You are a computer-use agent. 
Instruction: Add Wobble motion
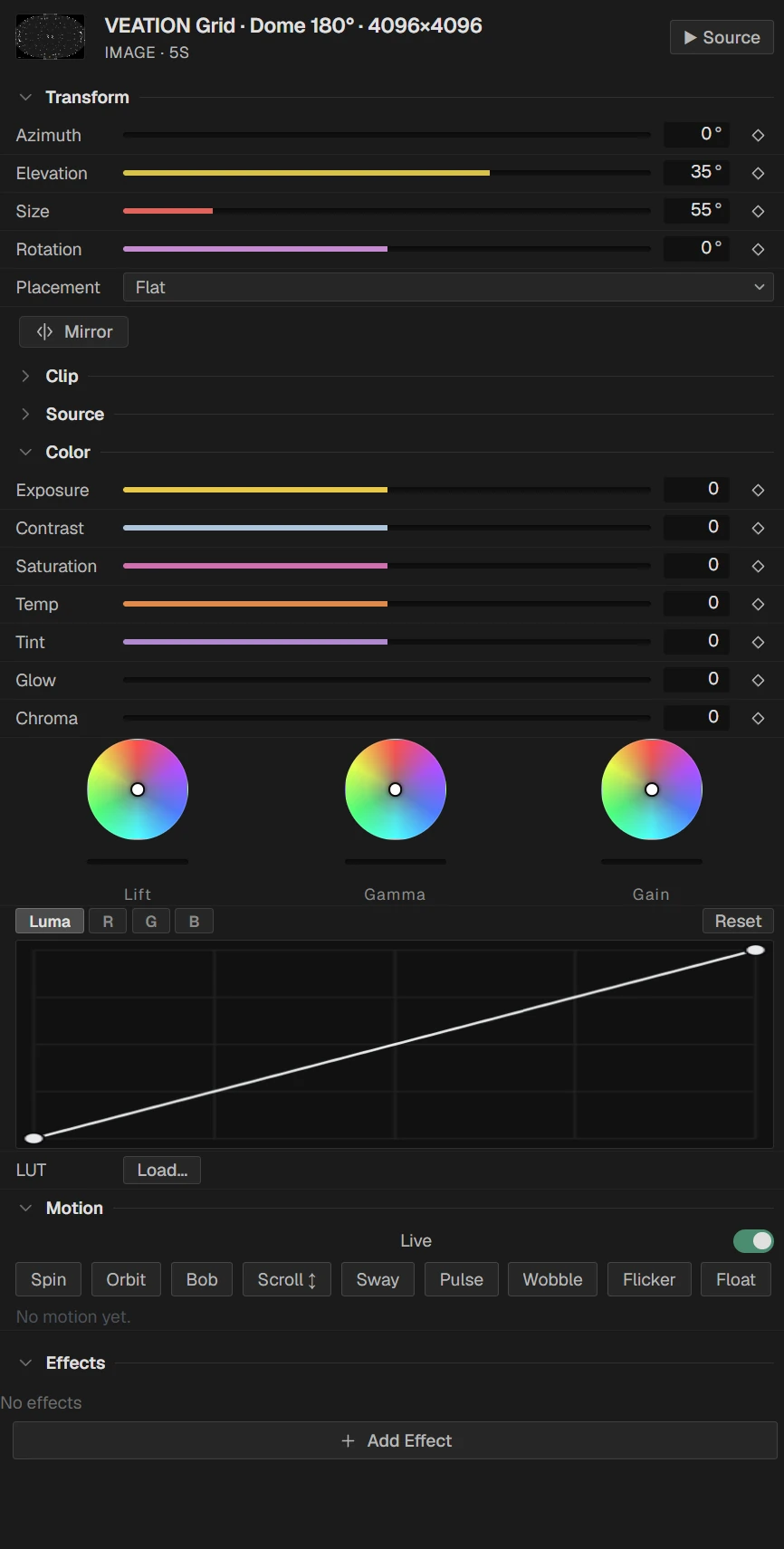552,1279
